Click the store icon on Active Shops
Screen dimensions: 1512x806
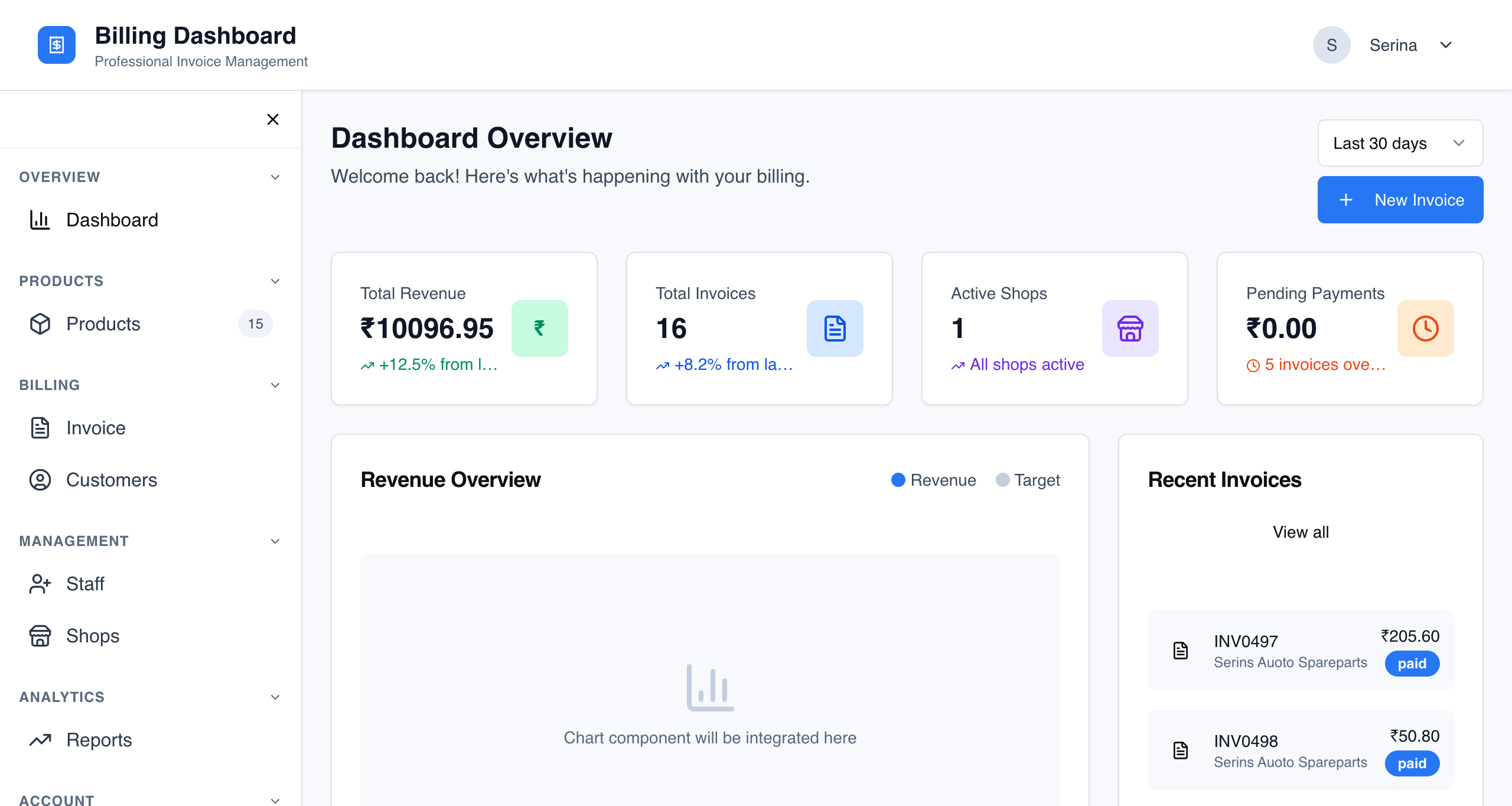point(1130,329)
